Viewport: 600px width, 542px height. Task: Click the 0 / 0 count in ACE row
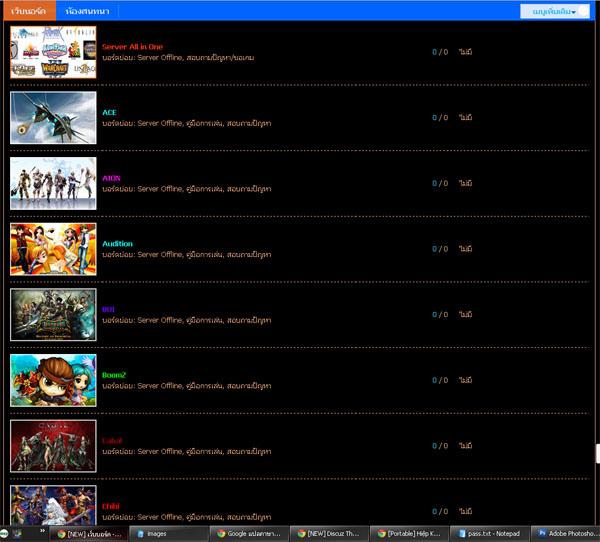440,118
